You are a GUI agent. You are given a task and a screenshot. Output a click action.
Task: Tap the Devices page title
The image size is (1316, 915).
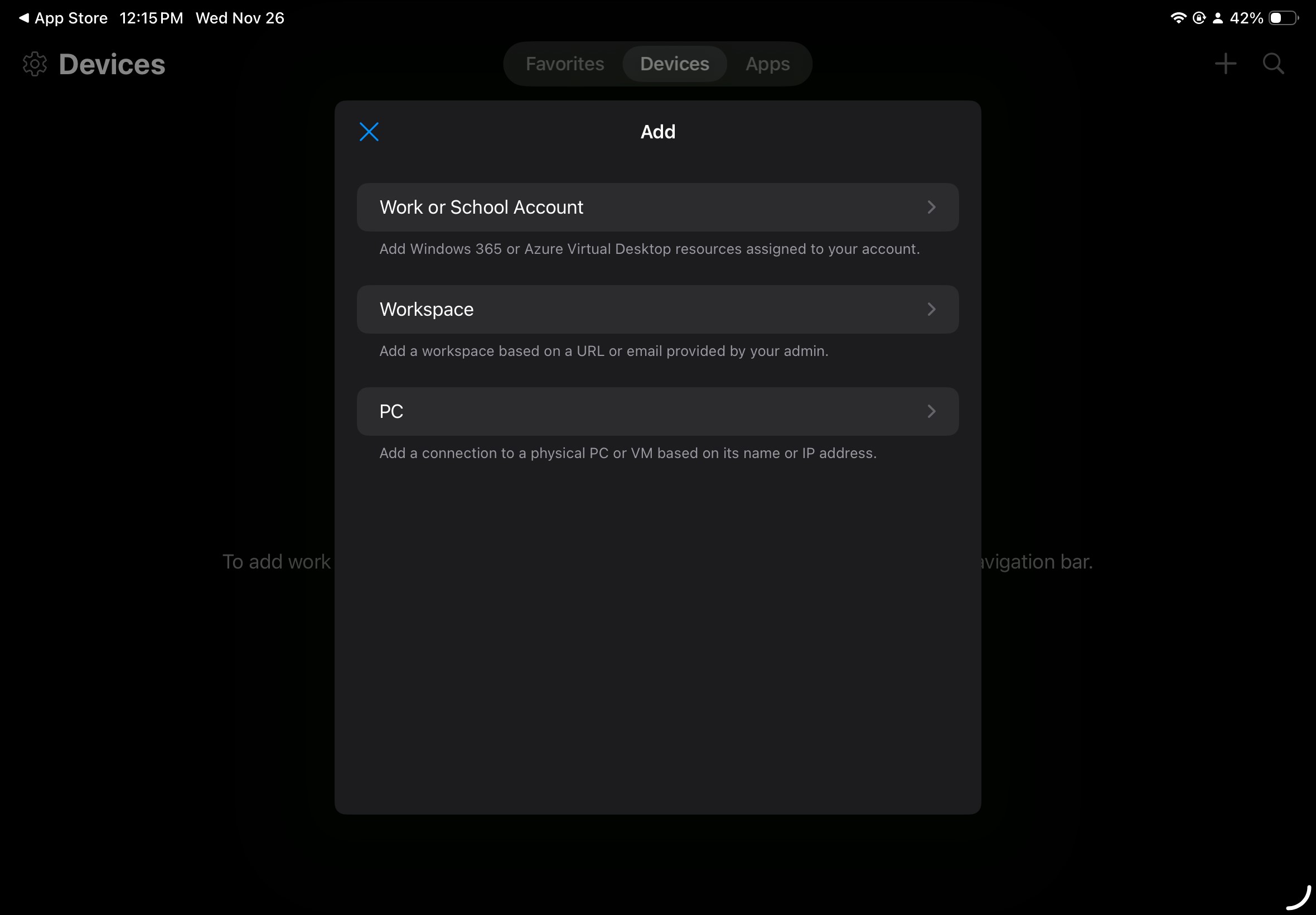112,64
